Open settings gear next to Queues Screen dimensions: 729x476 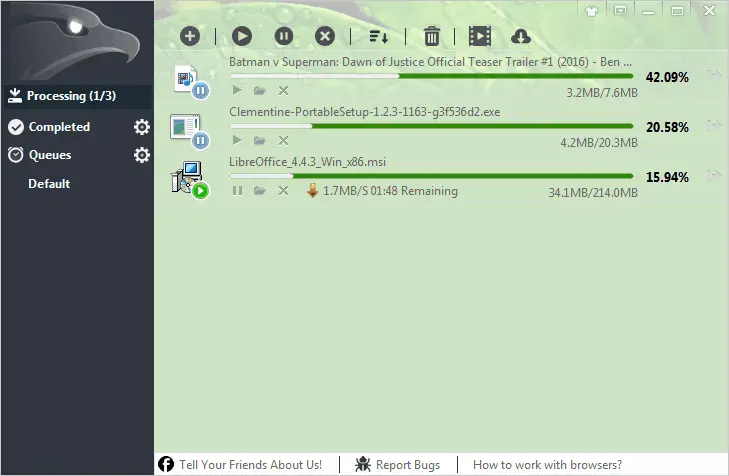pyautogui.click(x=142, y=155)
